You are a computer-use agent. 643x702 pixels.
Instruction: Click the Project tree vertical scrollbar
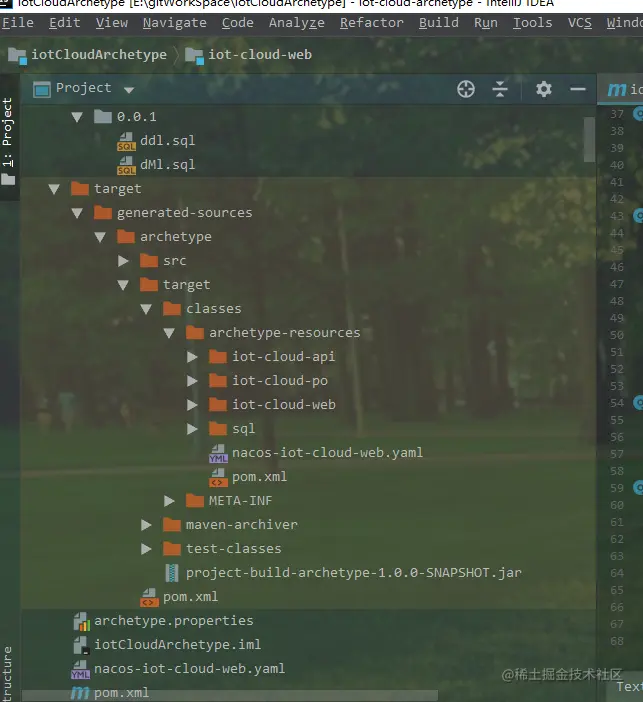tap(589, 140)
